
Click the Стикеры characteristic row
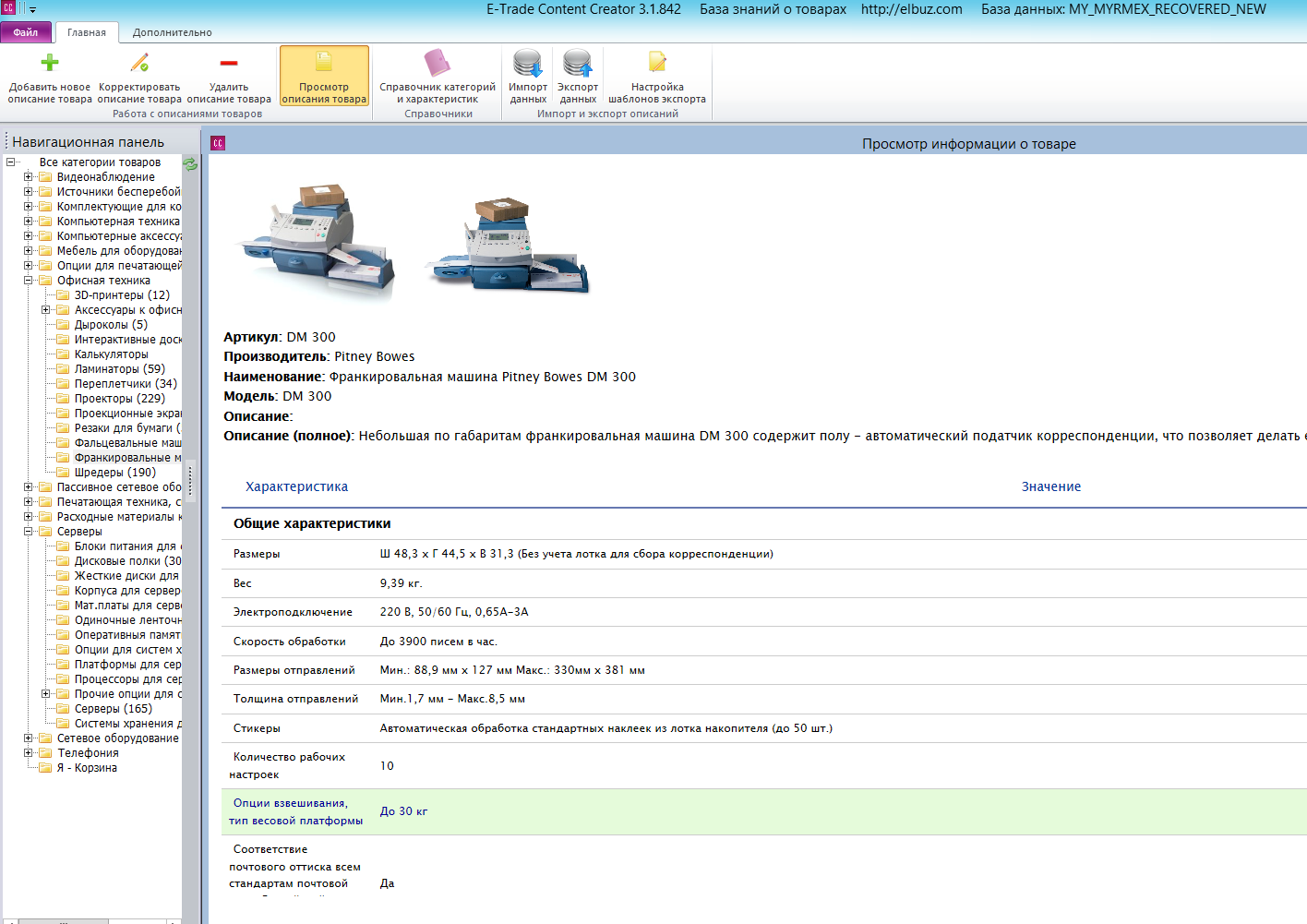point(764,728)
